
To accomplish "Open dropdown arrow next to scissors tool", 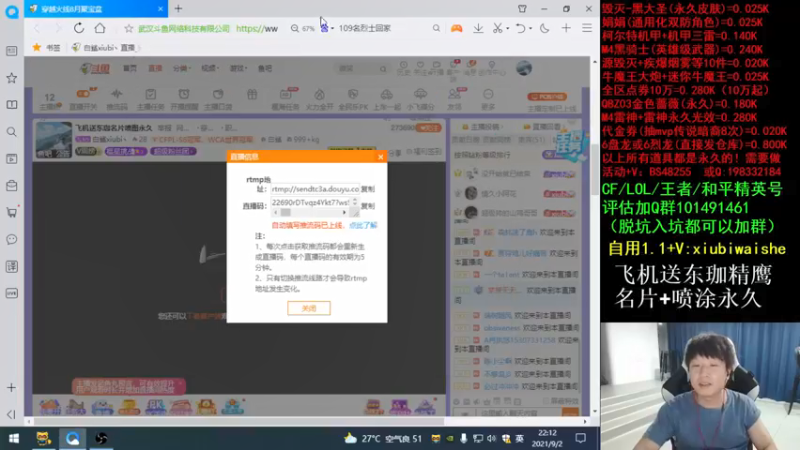I will [x=508, y=29].
